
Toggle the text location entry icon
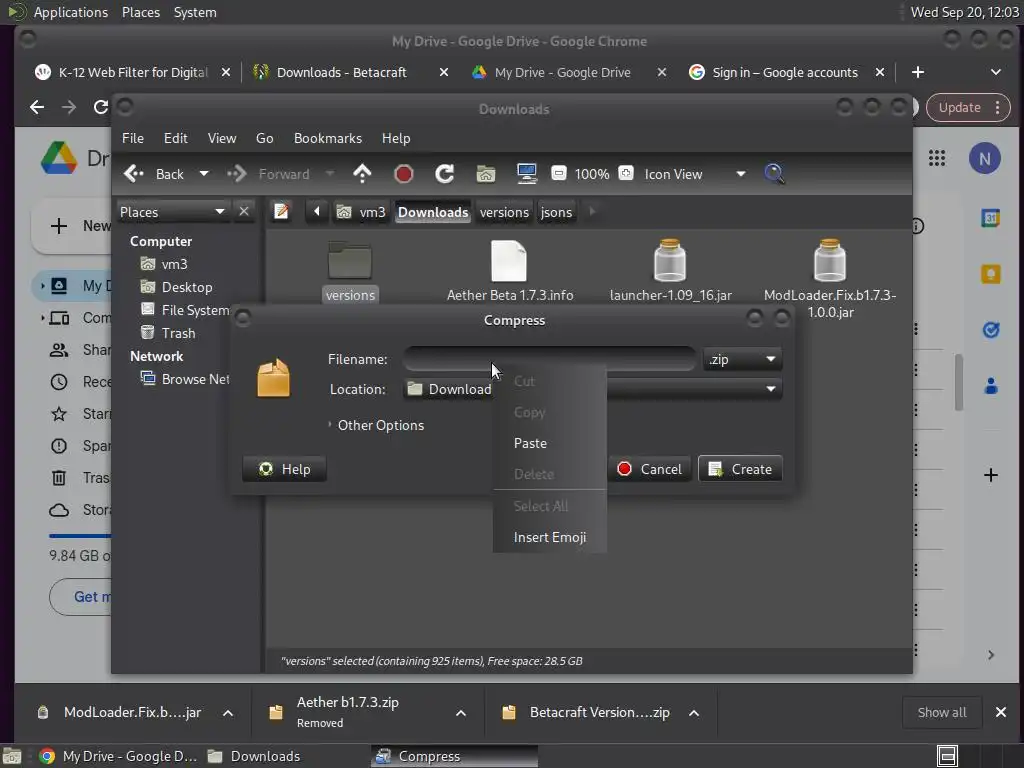tap(281, 212)
